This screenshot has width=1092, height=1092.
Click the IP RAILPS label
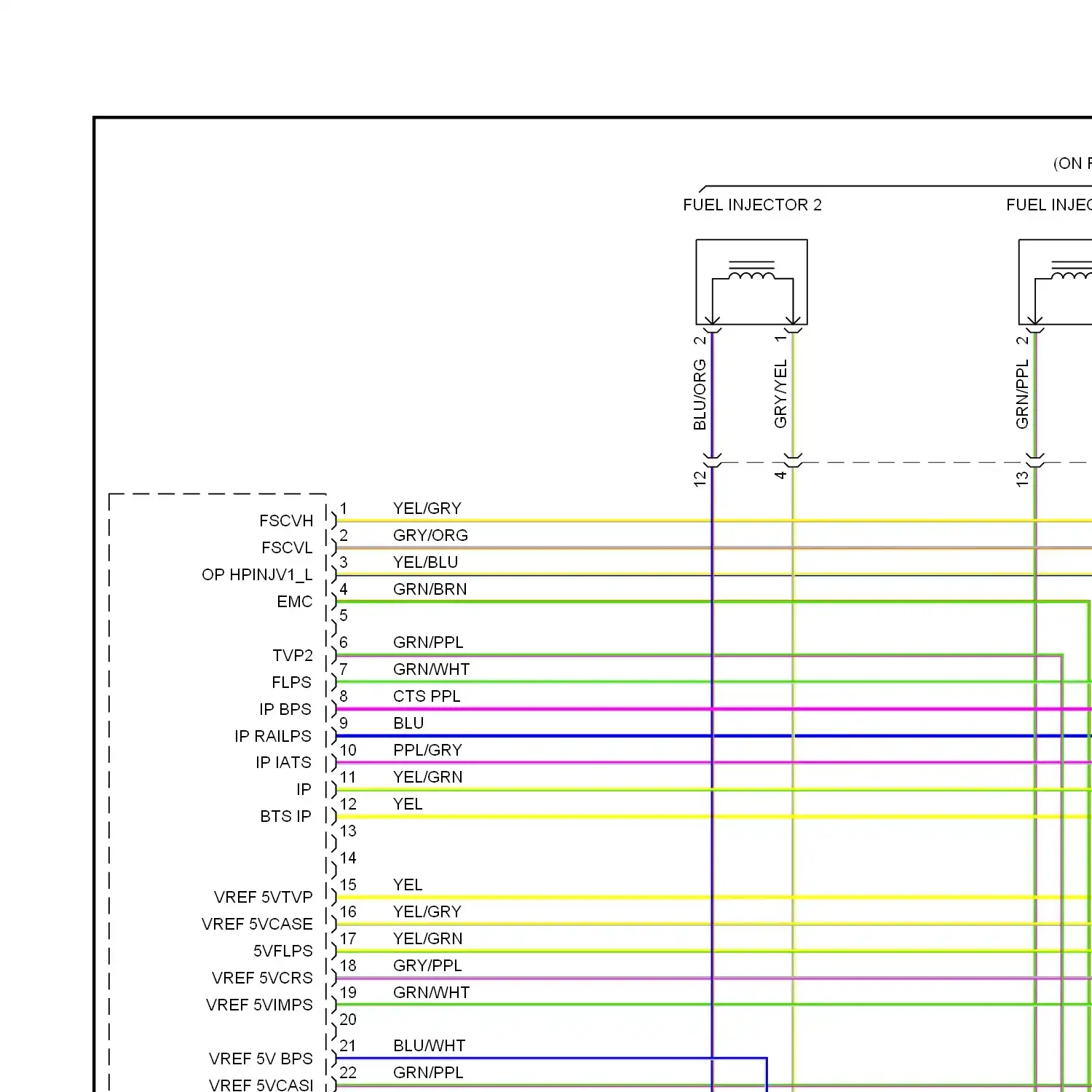point(273,737)
